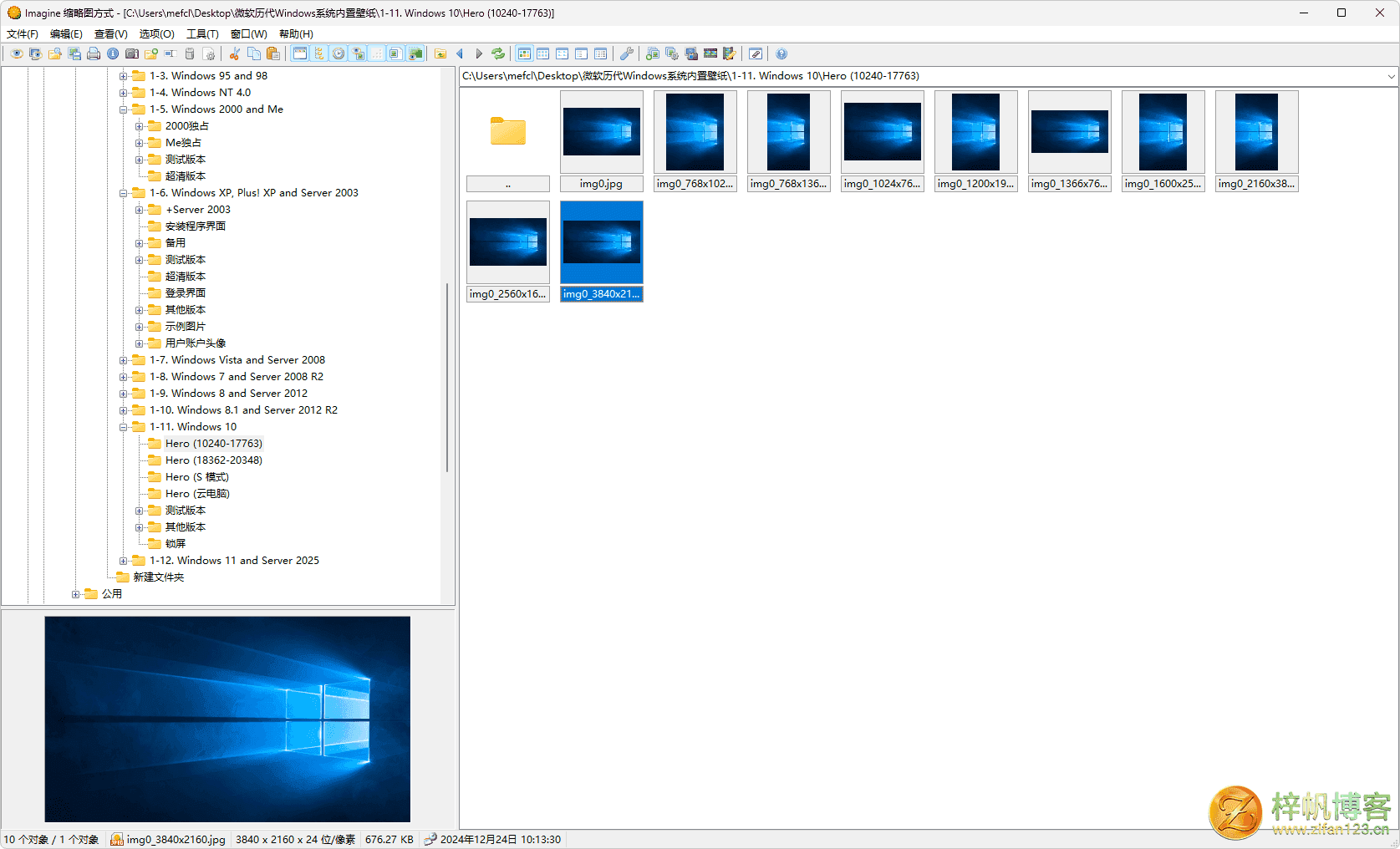Click the file association paperclip icon
The height and width of the screenshot is (849, 1400).
tap(755, 53)
